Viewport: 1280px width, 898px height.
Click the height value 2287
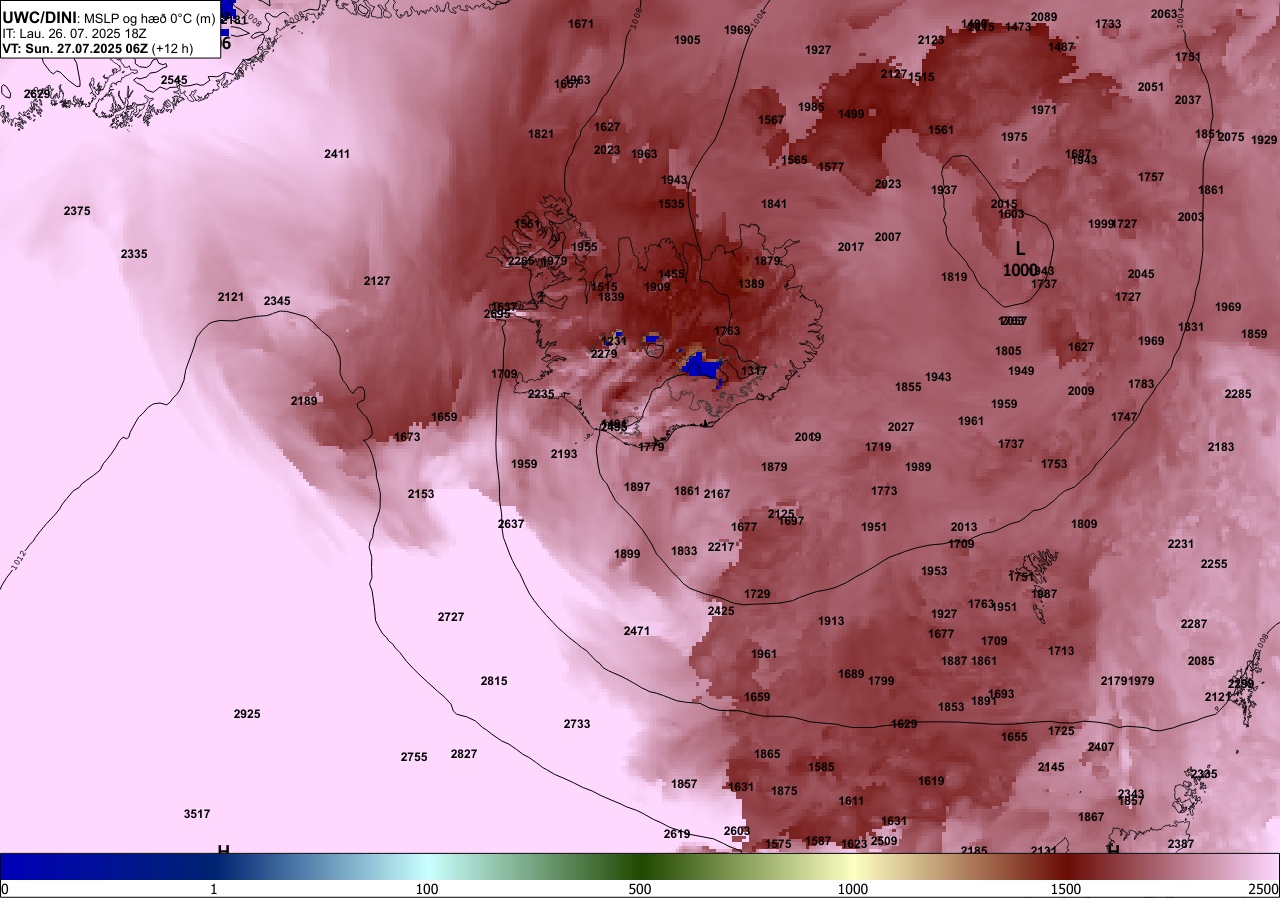[1194, 624]
